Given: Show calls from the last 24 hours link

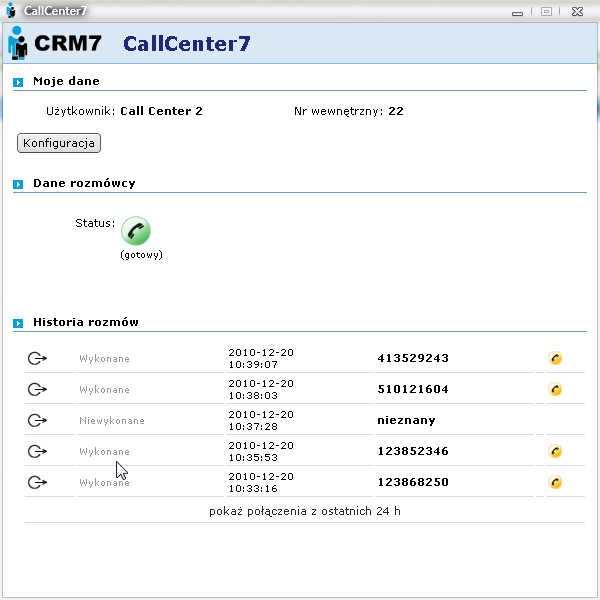Looking at the screenshot, I should point(305,511).
